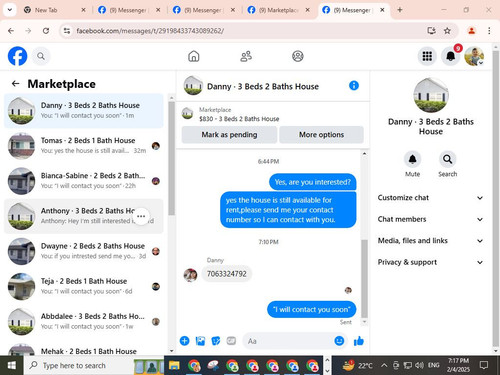Open the emoji picker
Screen dimensions: 500x375
pos(339,341)
